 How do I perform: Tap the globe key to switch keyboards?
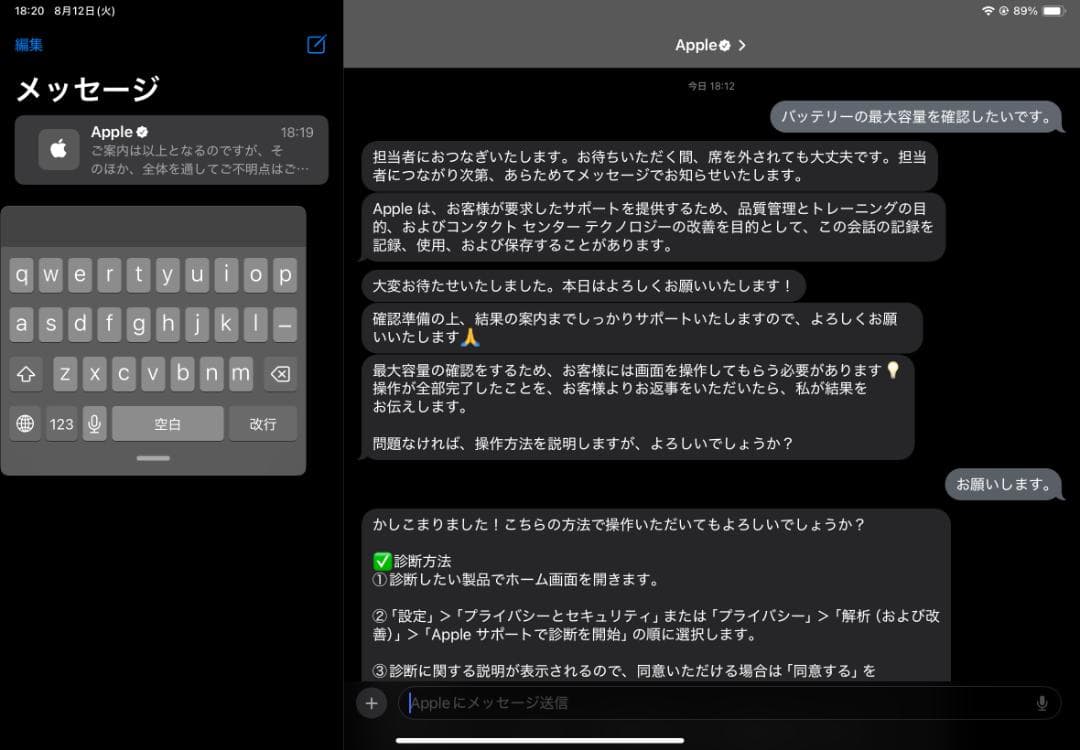pyautogui.click(x=24, y=424)
